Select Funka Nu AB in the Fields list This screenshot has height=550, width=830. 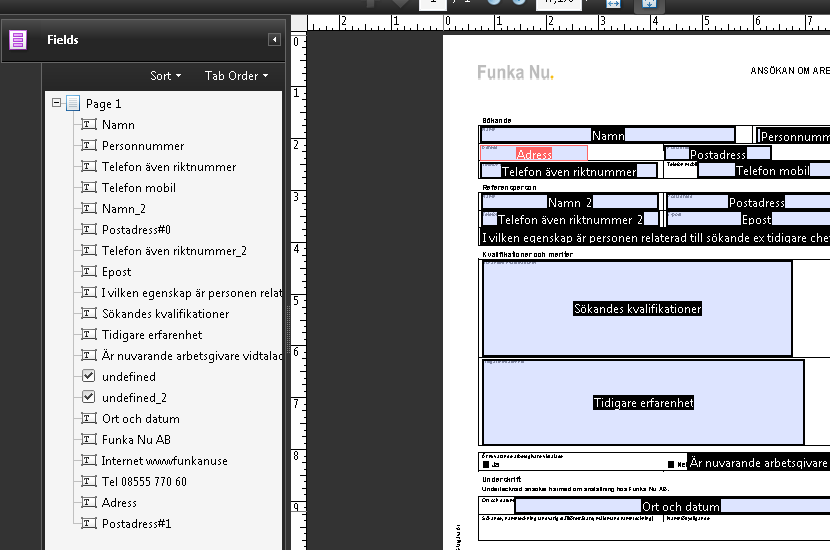click(x=136, y=439)
